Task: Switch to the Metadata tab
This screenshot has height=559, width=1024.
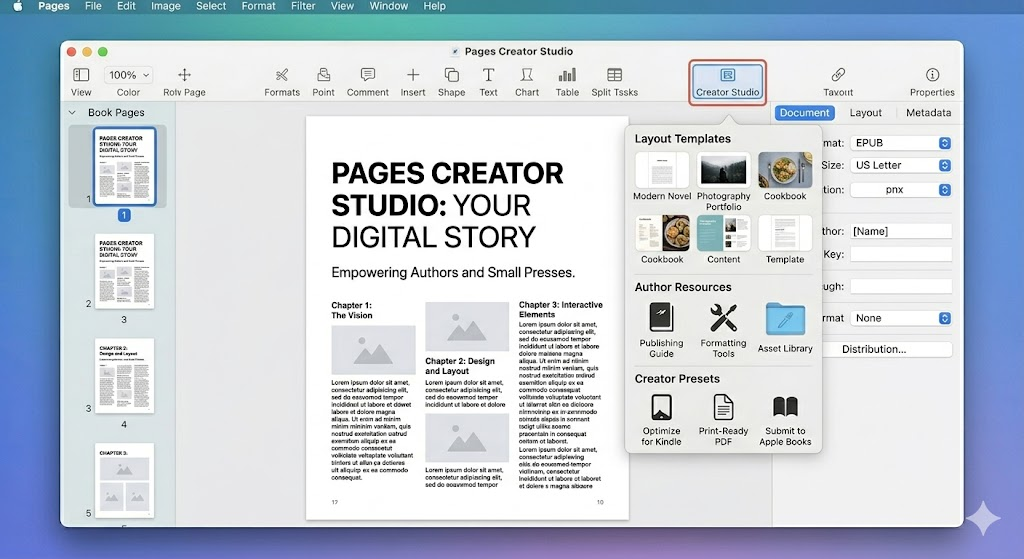Action: click(x=928, y=112)
